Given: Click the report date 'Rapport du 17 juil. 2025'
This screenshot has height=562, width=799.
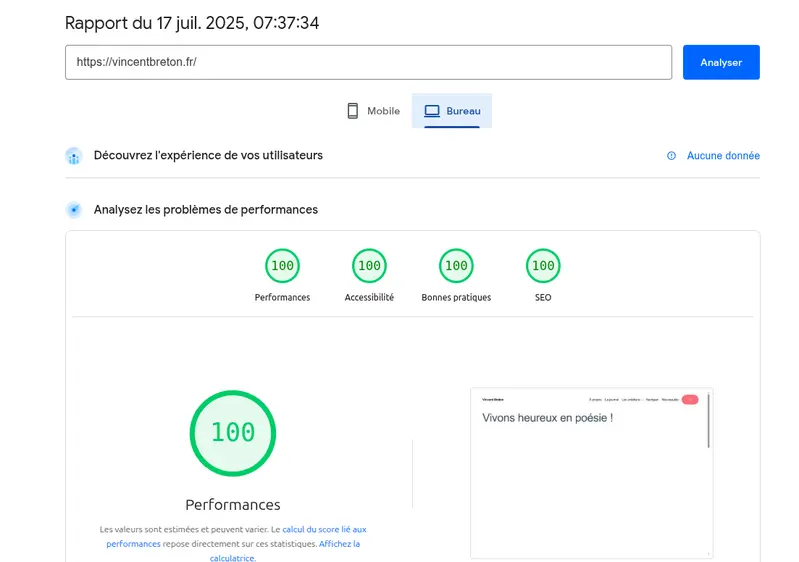Looking at the screenshot, I should click(156, 23).
